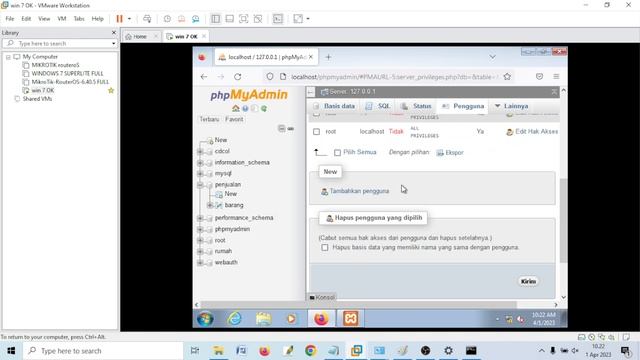The image size is (640, 360).
Task: Bookmark this page with the star icon
Action: (x=507, y=77)
